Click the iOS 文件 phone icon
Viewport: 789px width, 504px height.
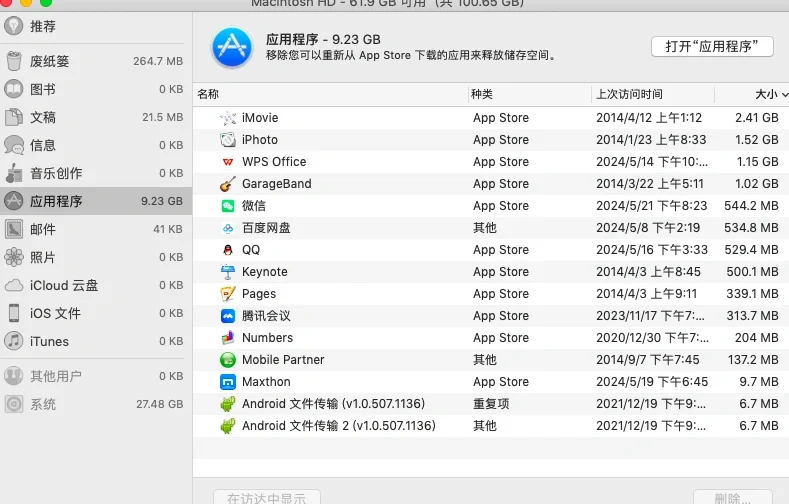point(14,313)
